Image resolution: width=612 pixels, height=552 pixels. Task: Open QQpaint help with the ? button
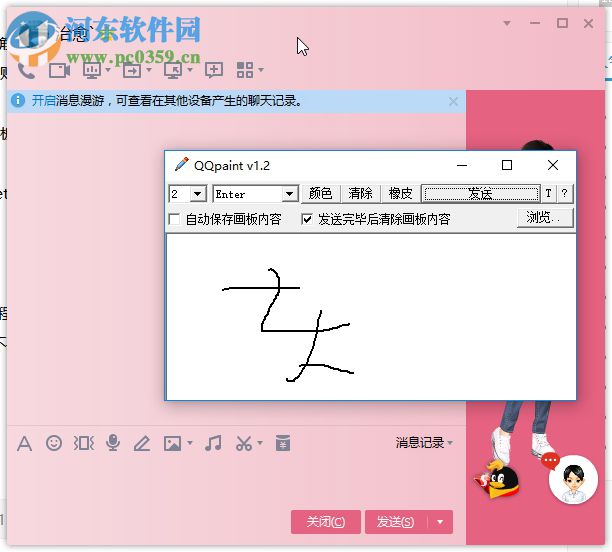(564, 193)
